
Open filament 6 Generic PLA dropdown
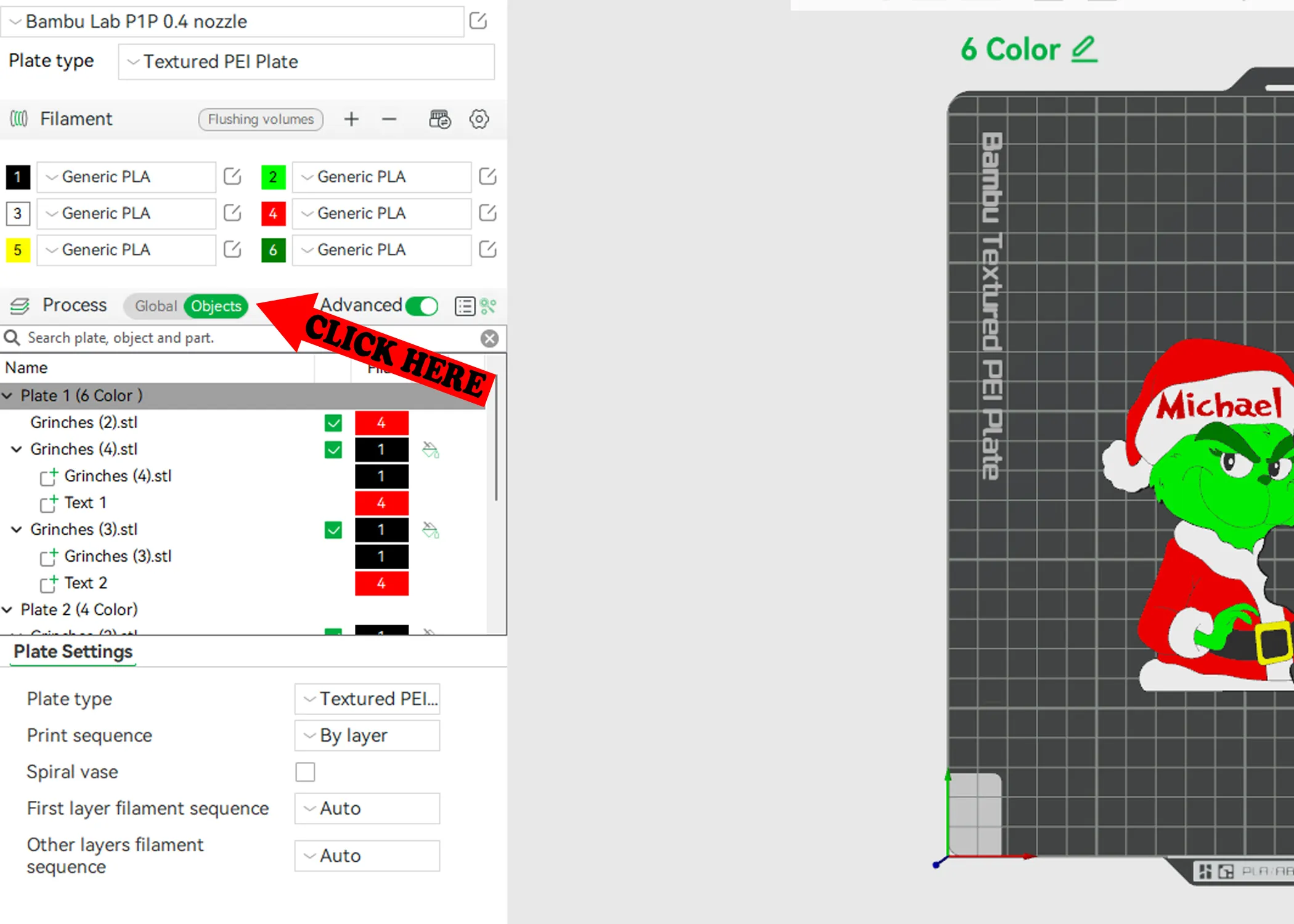pyautogui.click(x=381, y=249)
